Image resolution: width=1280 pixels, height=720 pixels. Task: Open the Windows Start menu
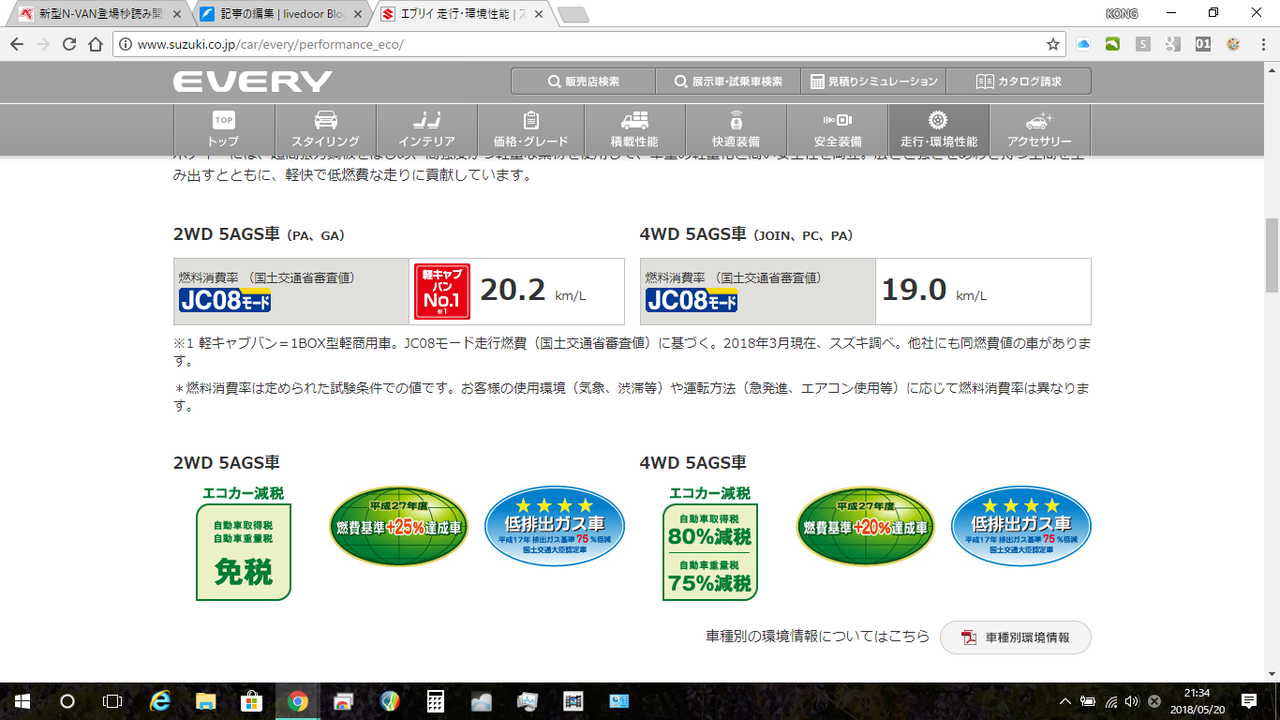[x=21, y=701]
